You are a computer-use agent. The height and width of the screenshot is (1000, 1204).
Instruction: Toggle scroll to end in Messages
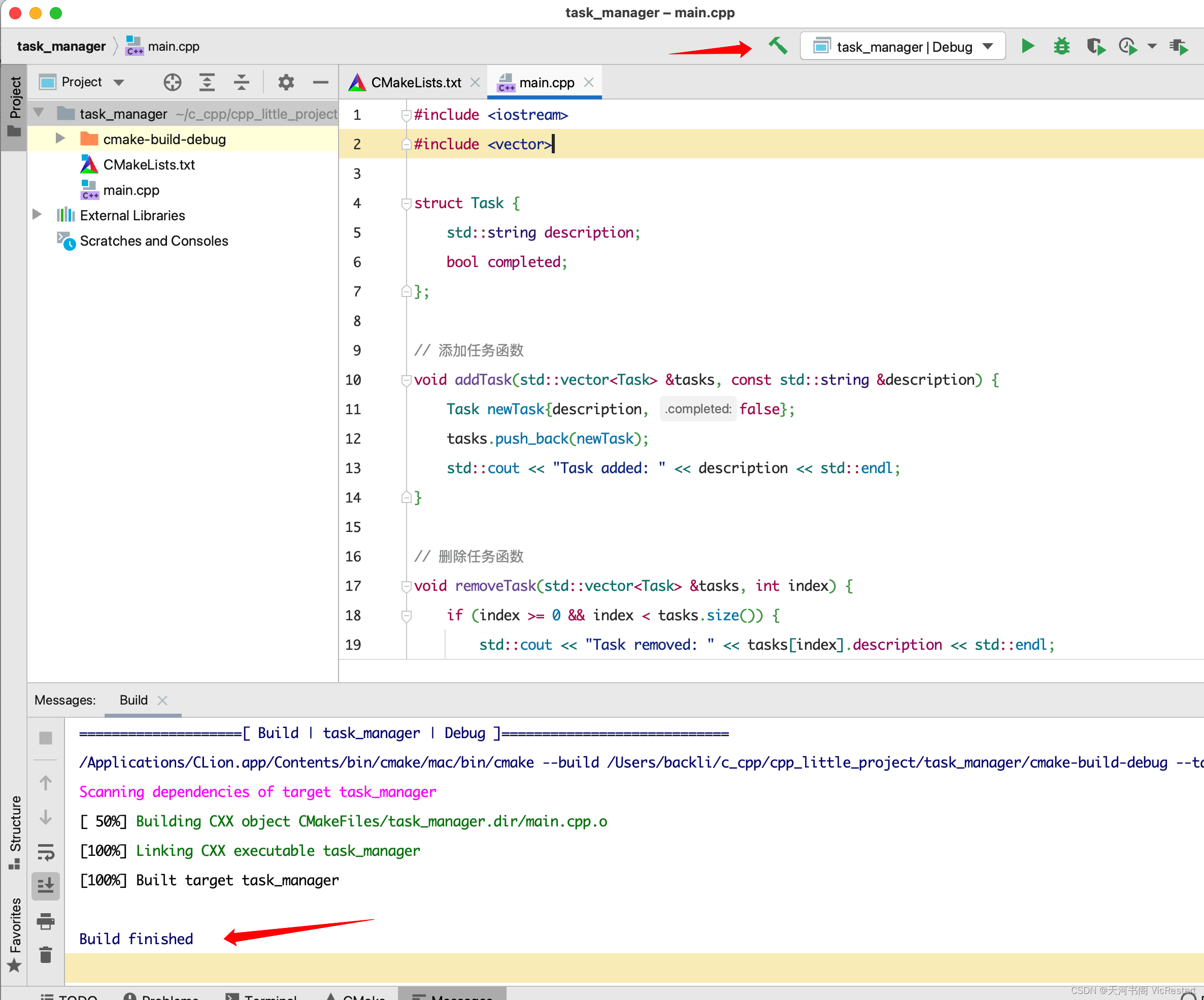45,886
